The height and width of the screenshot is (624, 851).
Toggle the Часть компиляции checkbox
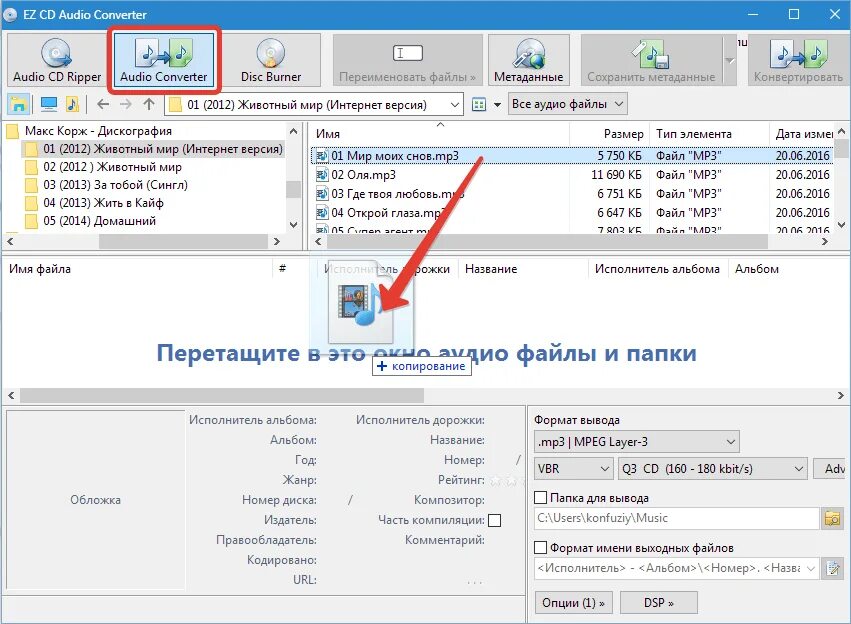point(494,520)
